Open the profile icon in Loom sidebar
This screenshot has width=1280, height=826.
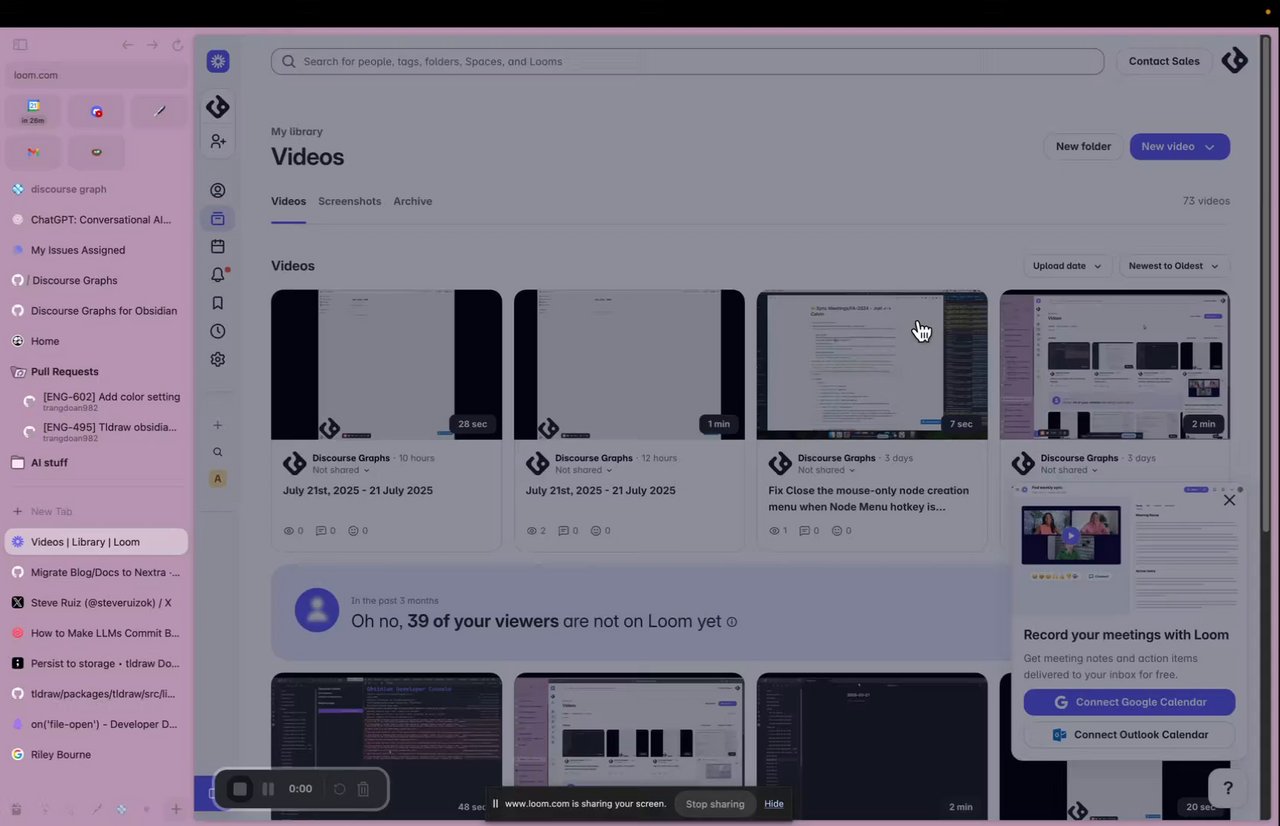click(x=218, y=190)
